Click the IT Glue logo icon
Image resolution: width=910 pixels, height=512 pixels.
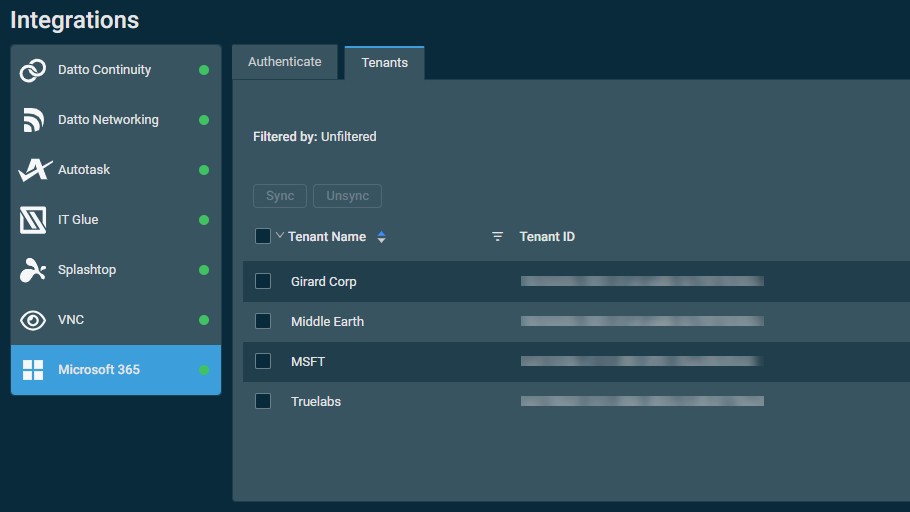point(33,220)
